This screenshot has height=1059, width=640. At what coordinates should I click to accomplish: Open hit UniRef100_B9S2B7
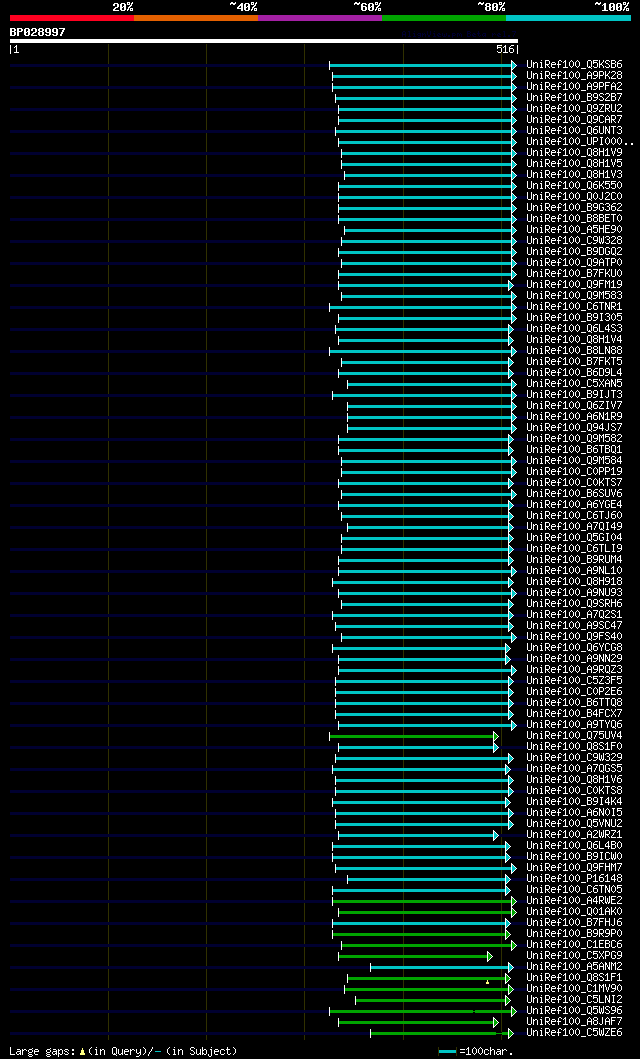pyautogui.click(x=575, y=98)
